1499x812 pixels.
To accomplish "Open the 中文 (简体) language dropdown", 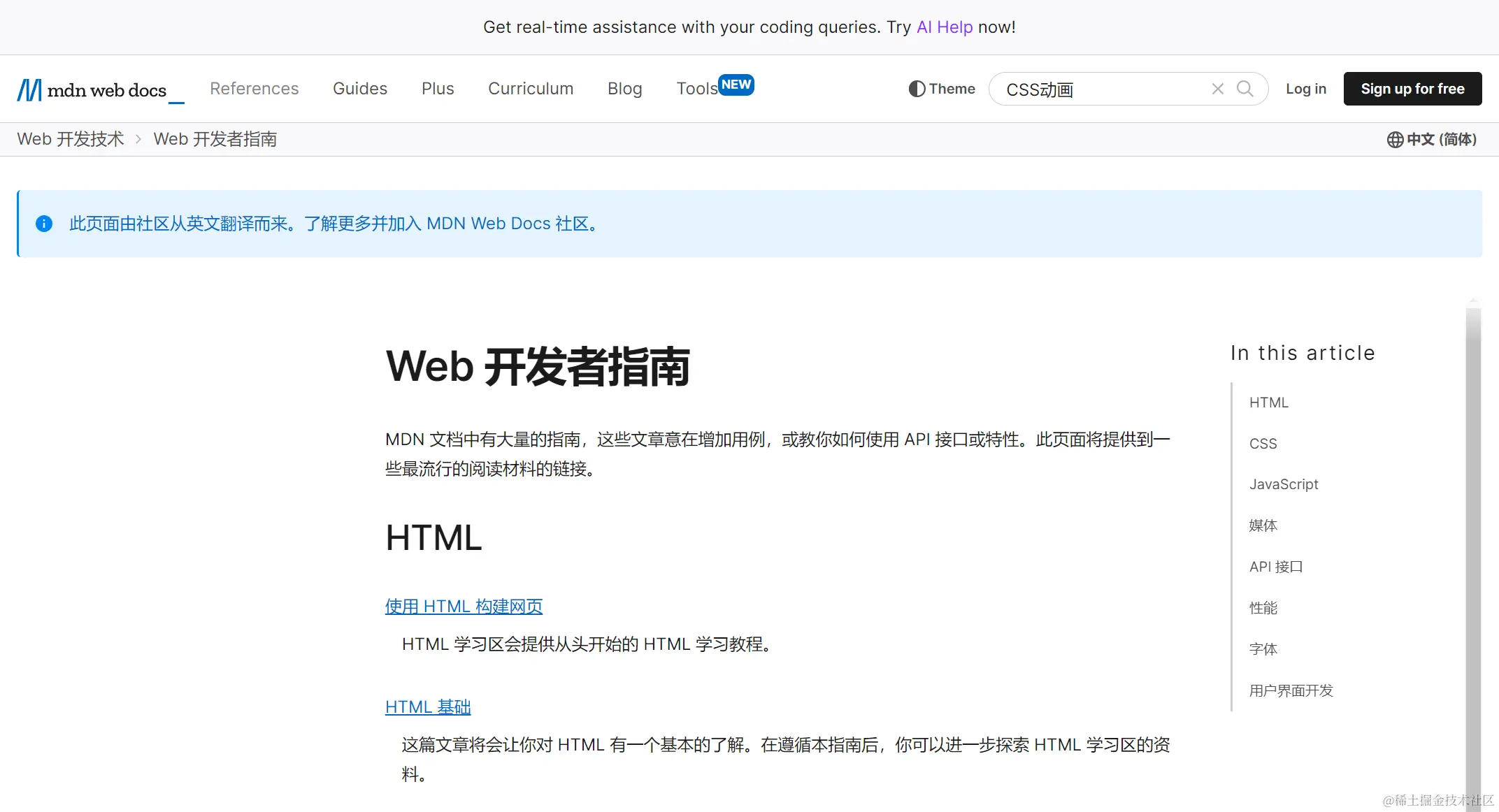I will point(1441,140).
